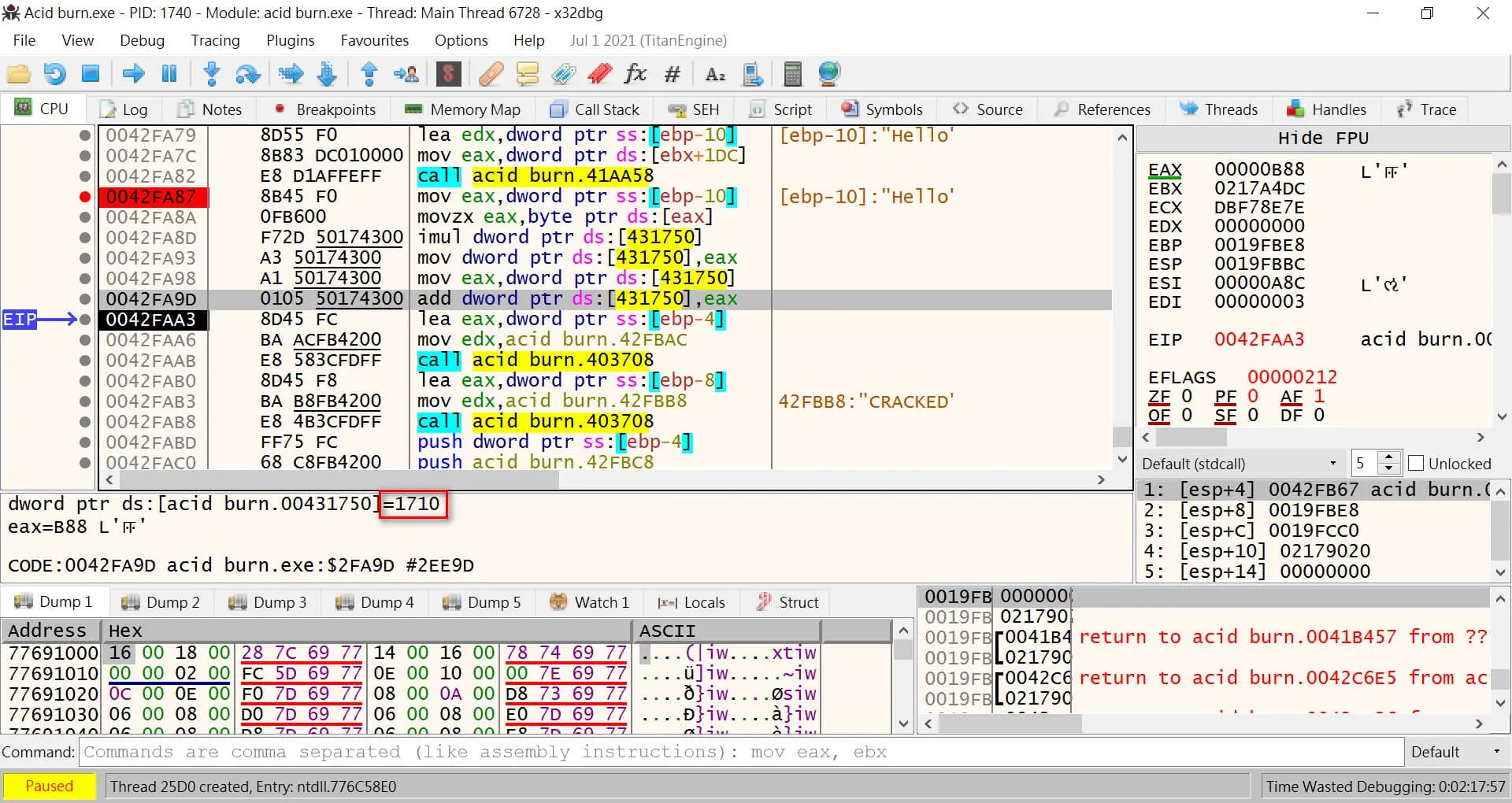The width and height of the screenshot is (1512, 803).
Task: Expand the Default command type dropdown
Action: click(1456, 752)
